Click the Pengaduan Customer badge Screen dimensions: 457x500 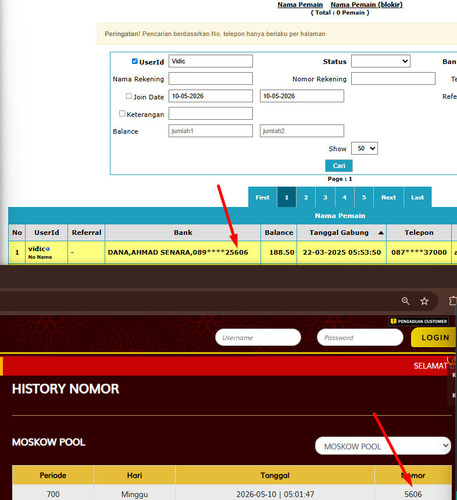pyautogui.click(x=418, y=321)
